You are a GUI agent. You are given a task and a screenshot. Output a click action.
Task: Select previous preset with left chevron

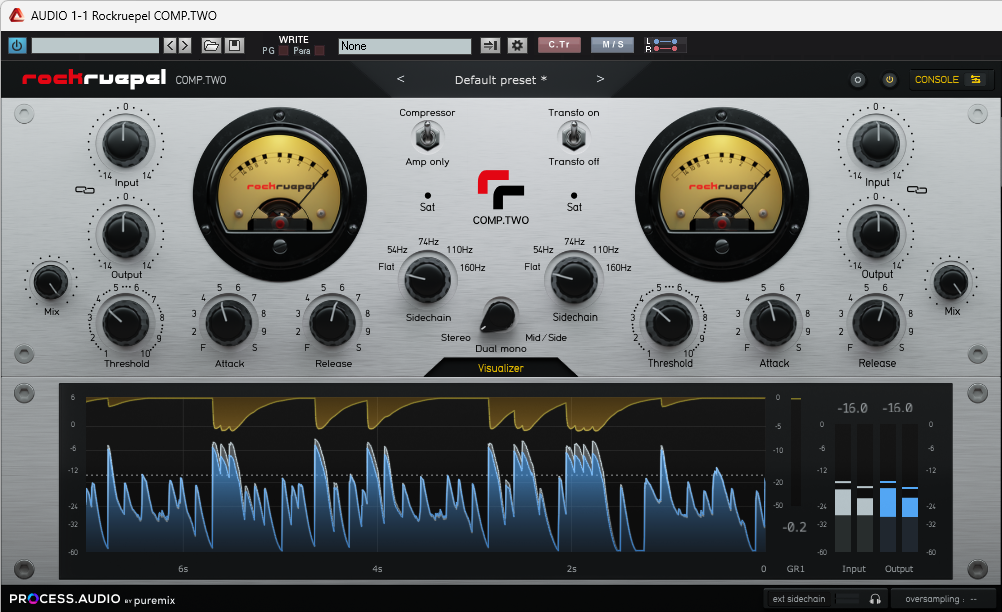pyautogui.click(x=401, y=79)
